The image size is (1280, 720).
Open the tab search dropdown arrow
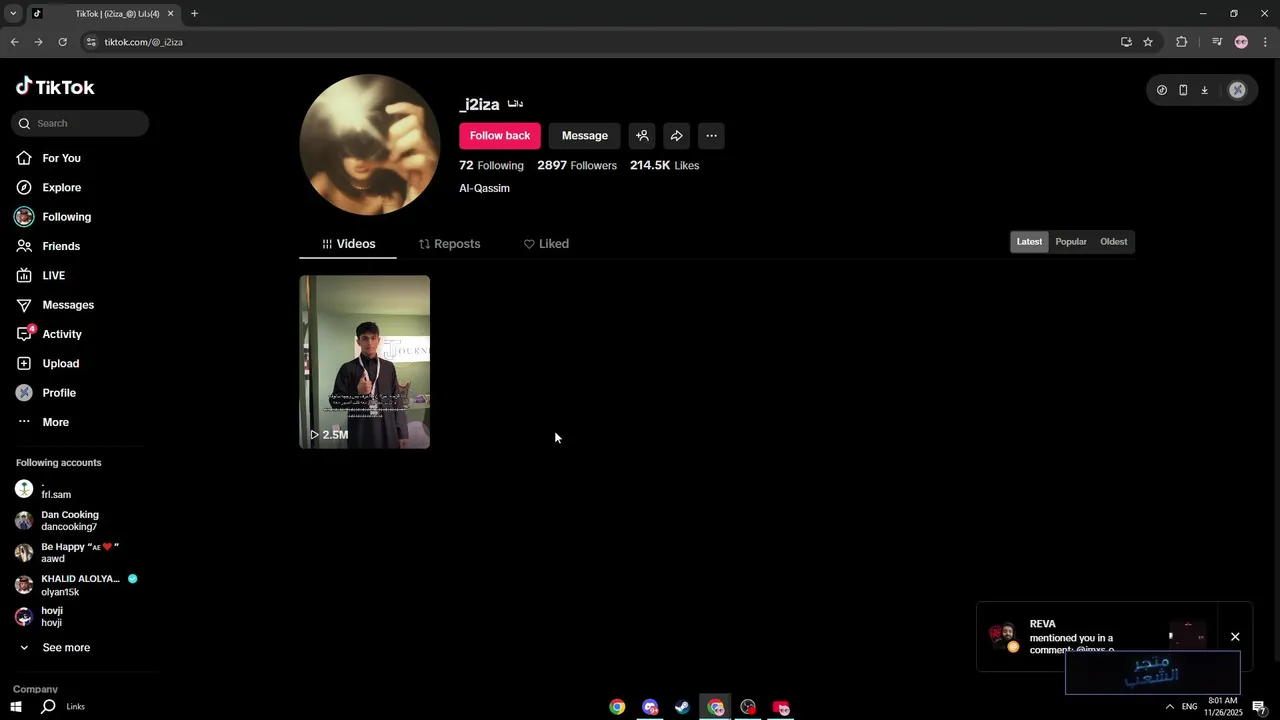12,14
